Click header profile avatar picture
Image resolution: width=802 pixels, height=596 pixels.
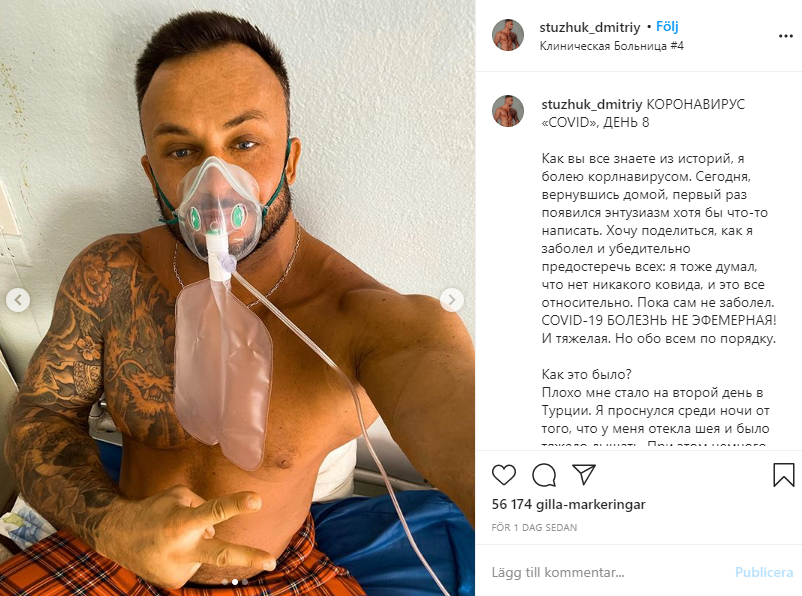[x=508, y=35]
